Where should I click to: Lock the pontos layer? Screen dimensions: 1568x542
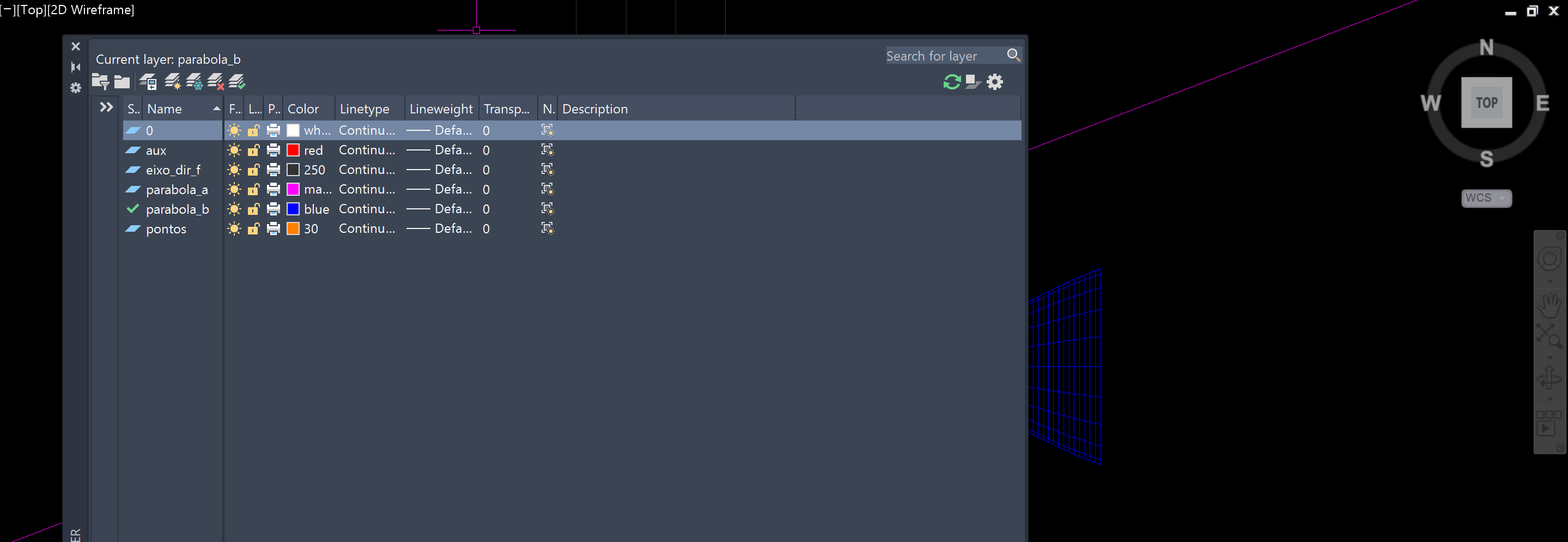pos(254,228)
